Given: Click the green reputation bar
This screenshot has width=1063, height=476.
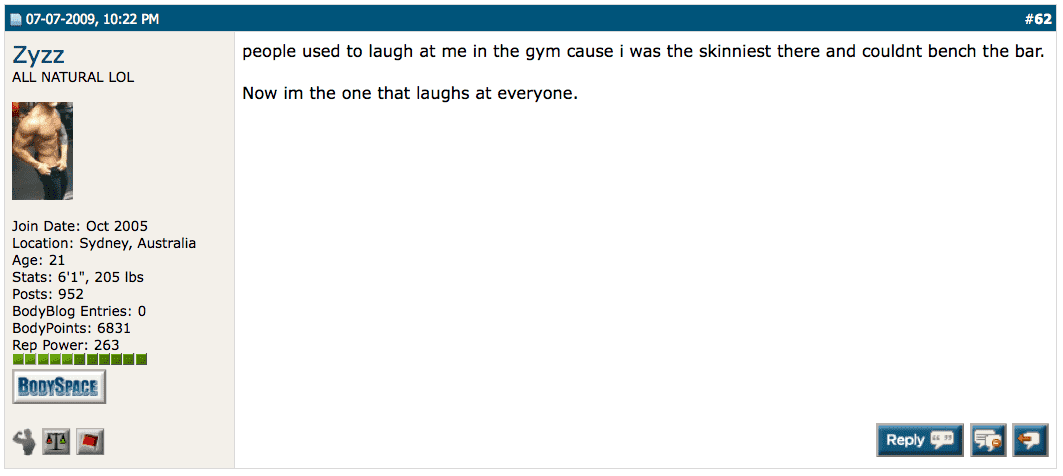Looking at the screenshot, I should point(80,359).
